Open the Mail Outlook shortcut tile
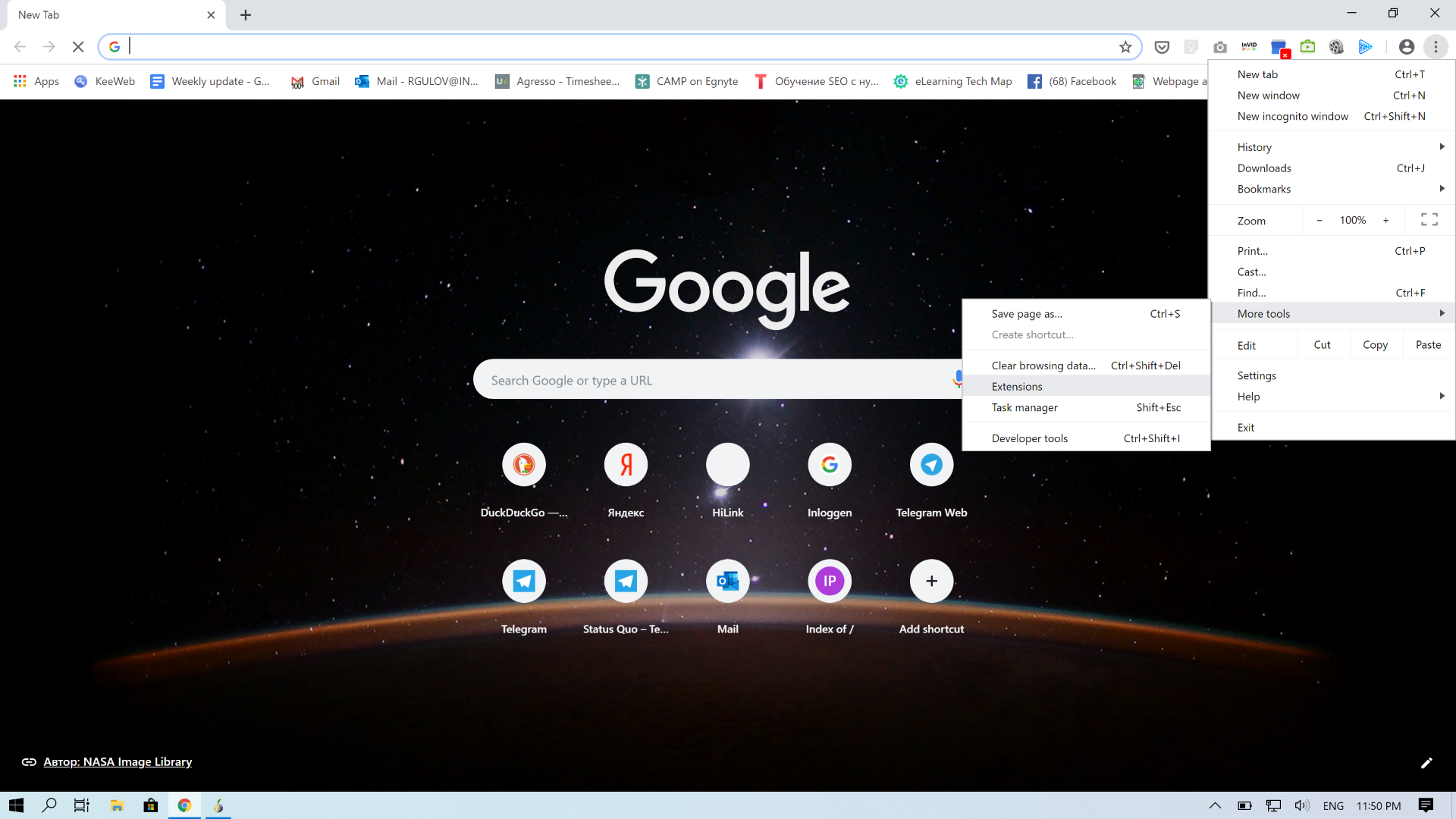The image size is (1456, 819). pyautogui.click(x=728, y=582)
